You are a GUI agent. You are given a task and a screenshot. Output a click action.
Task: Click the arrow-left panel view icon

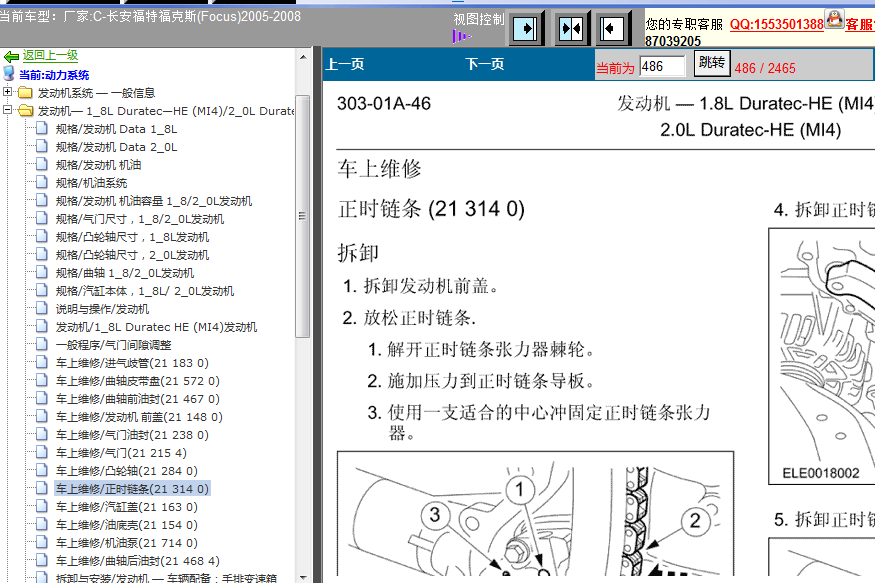(613, 28)
